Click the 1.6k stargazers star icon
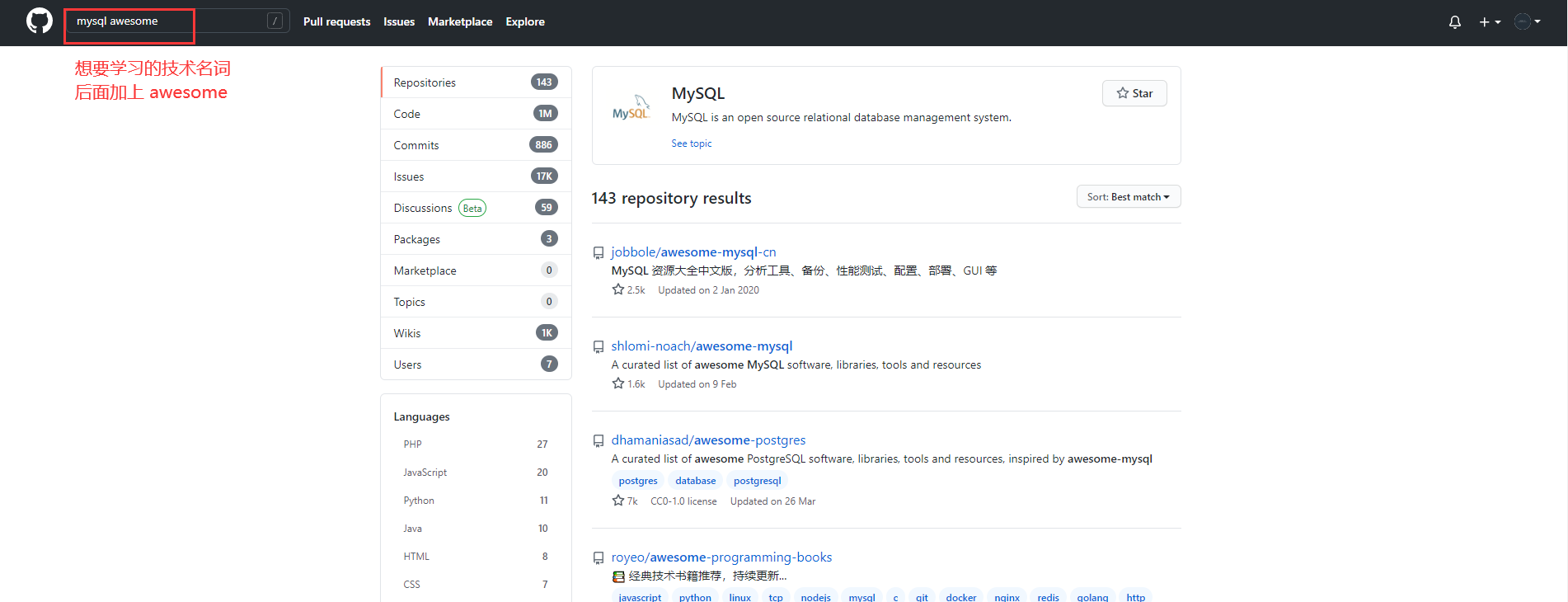Image resolution: width=1568 pixels, height=602 pixels. pyautogui.click(x=618, y=383)
